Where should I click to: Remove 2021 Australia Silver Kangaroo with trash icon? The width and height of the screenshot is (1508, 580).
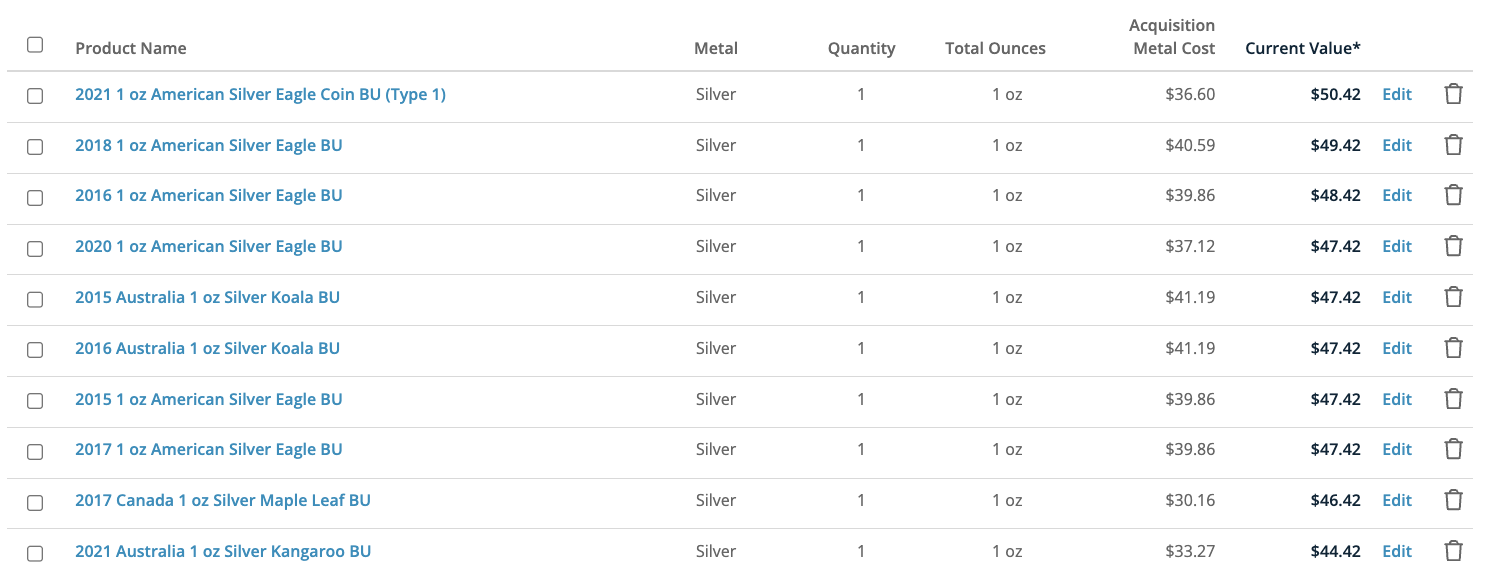(1454, 551)
